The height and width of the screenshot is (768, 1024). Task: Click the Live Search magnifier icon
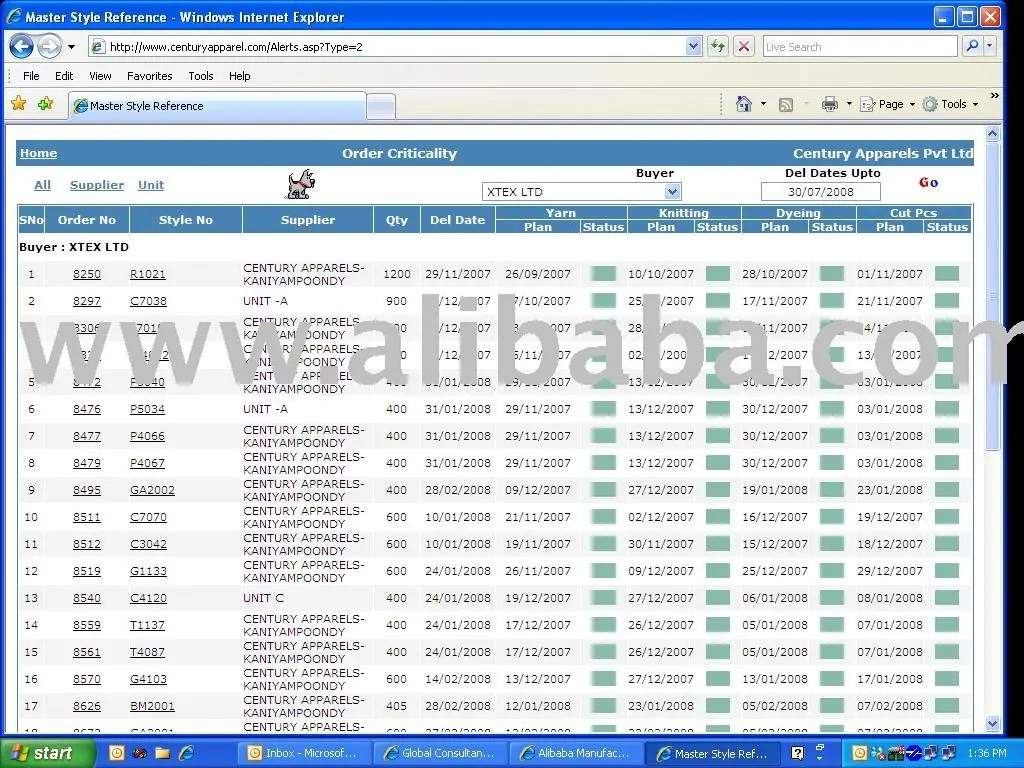(971, 46)
